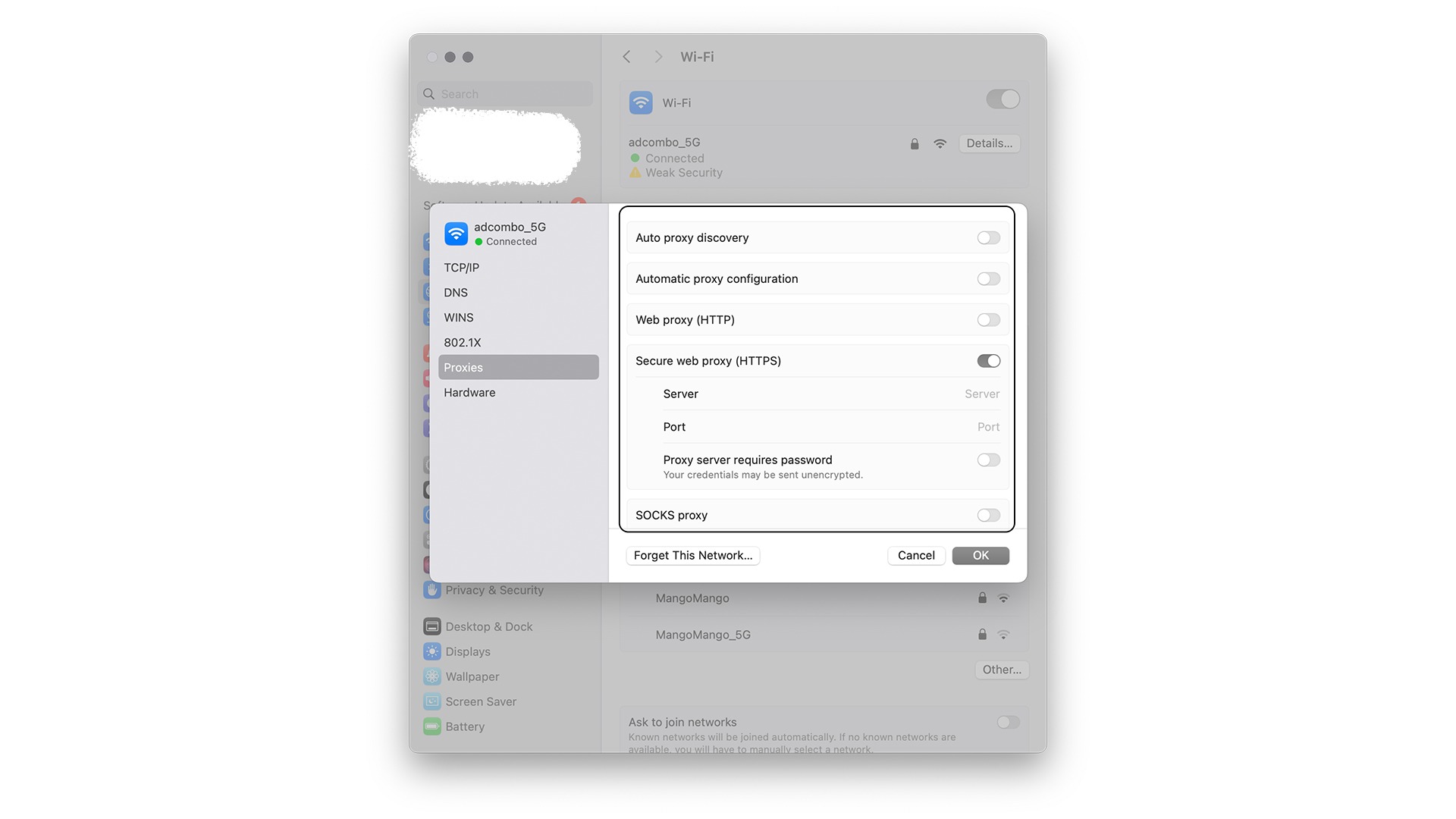
Task: Select the DNS tab in network settings
Action: click(x=456, y=292)
